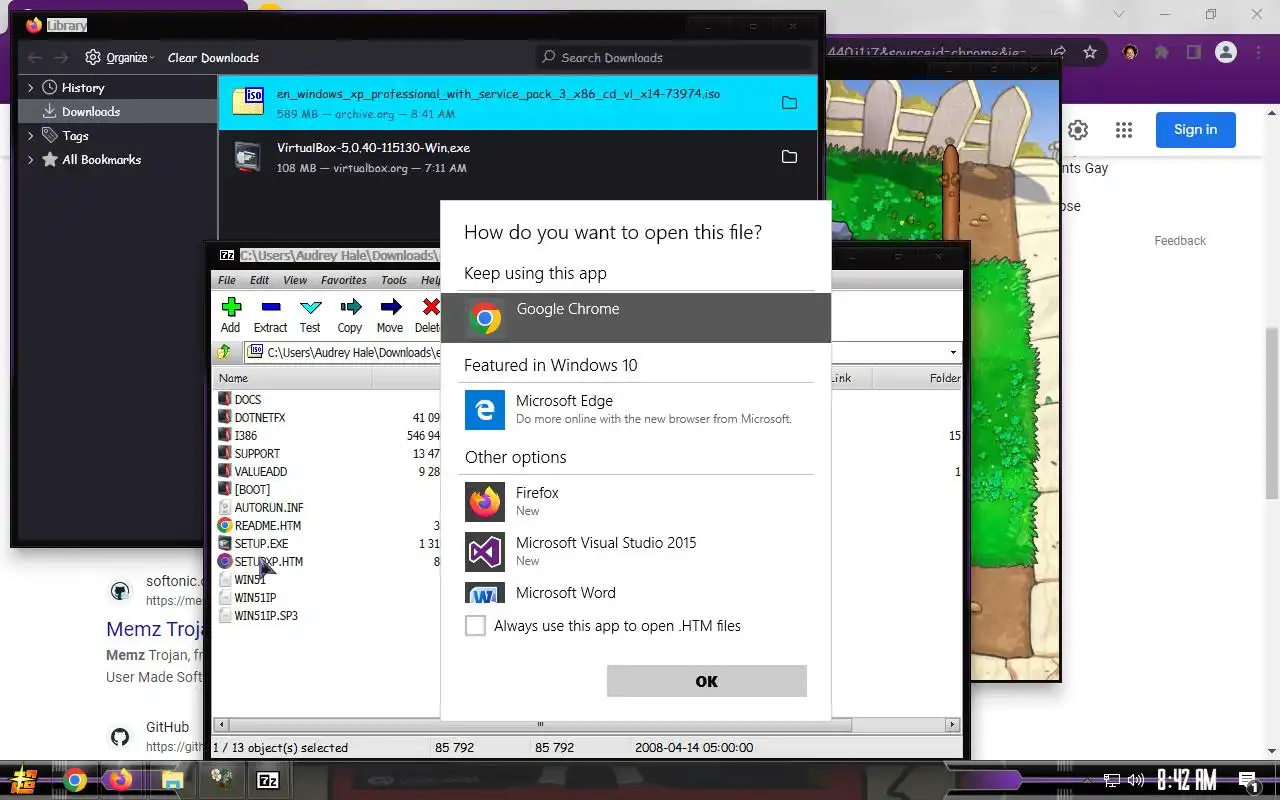Click the 7-Zip horizontal scrollbar thumb

[541, 725]
